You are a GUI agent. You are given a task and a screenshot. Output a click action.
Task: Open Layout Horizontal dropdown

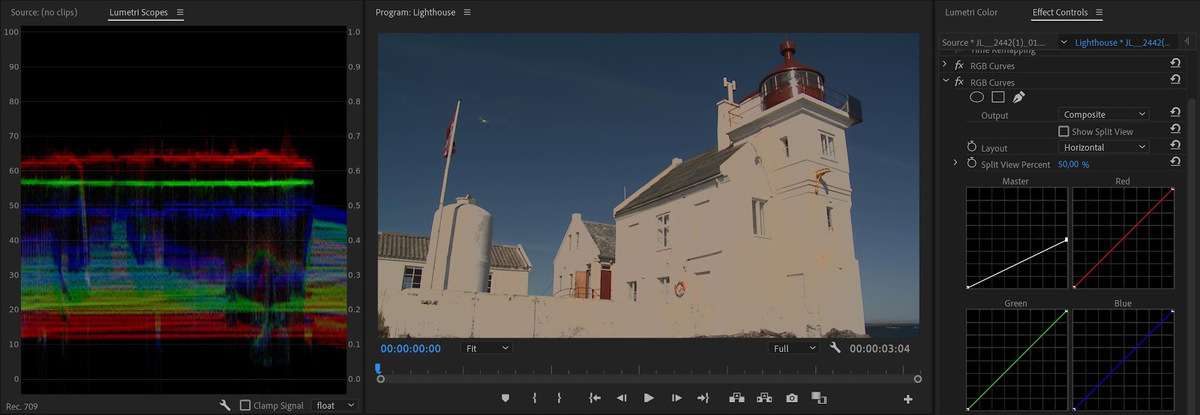(1104, 147)
